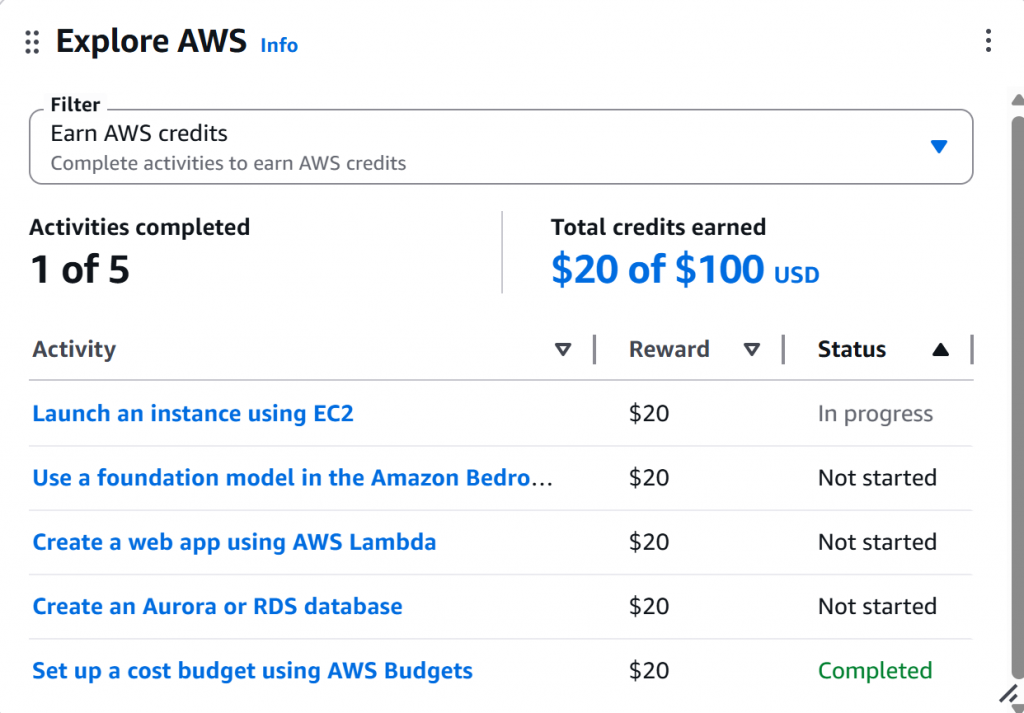Click the Status column ascending sort arrow
Viewport: 1024px width, 713px height.
click(940, 349)
